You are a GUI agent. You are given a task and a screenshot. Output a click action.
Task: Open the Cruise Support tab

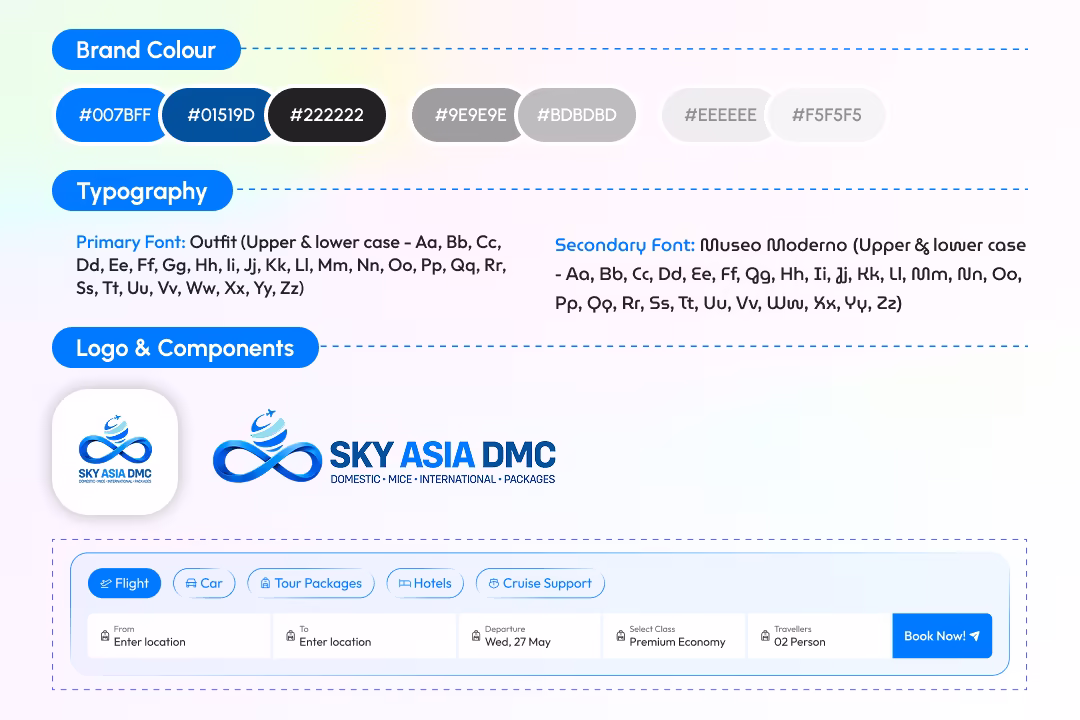[x=540, y=584]
